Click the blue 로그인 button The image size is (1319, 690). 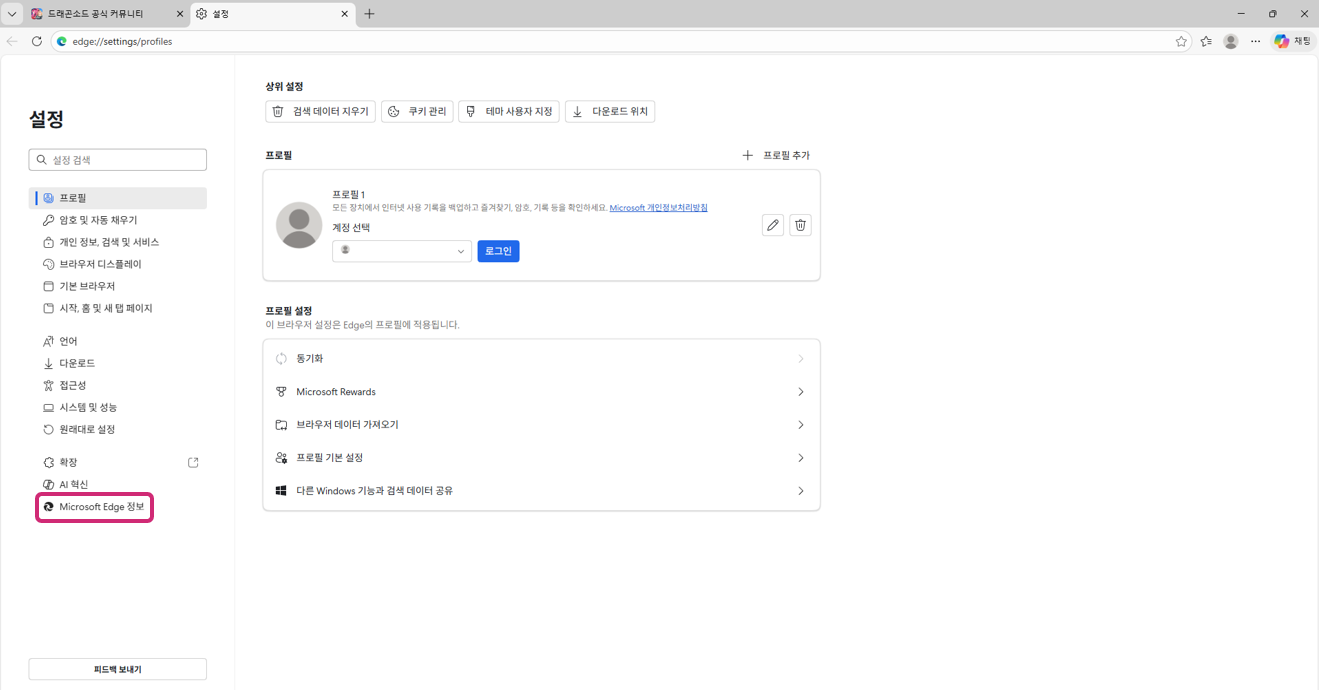[498, 251]
